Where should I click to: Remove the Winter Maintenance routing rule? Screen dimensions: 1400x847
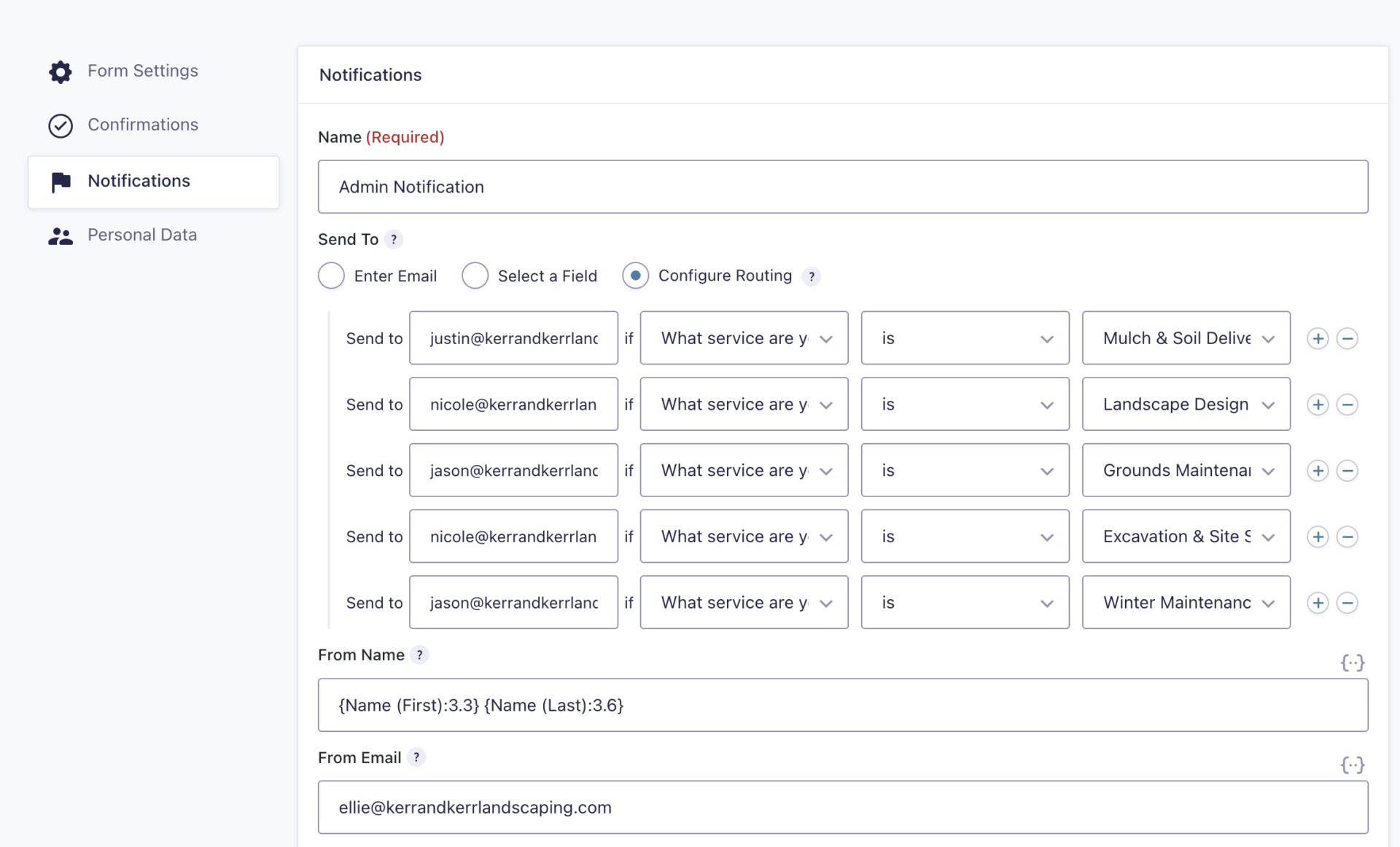[1347, 603]
